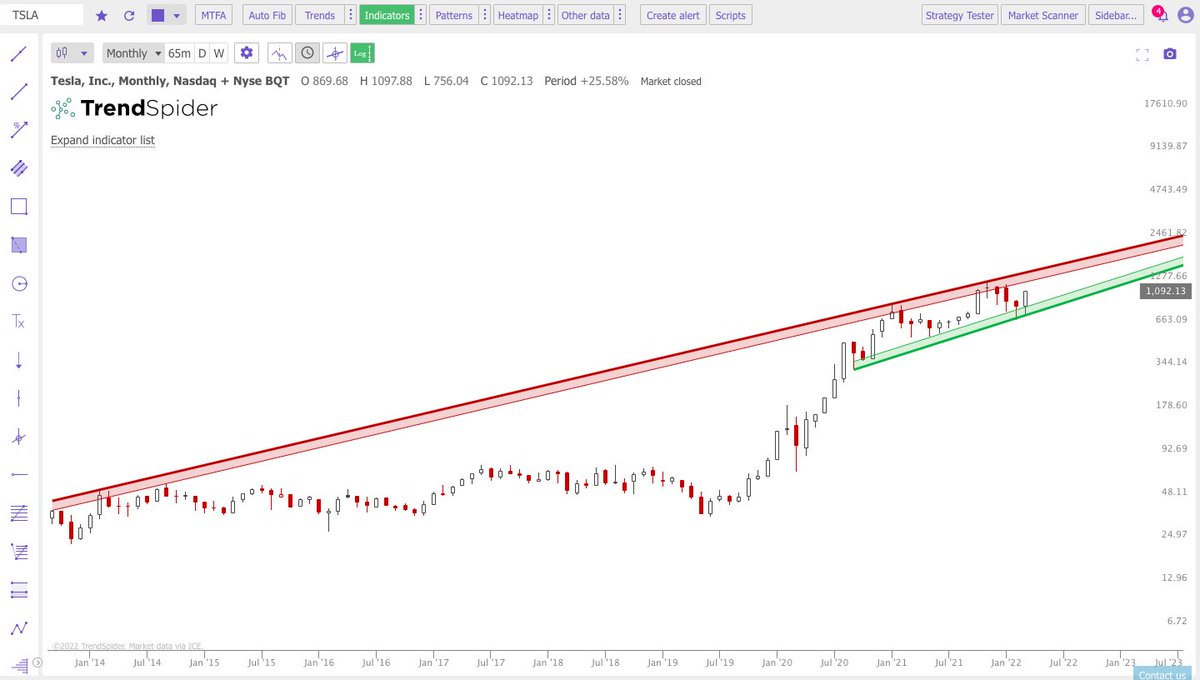Run Auto Fib on the chart
Viewport: 1200px width, 680px height.
point(266,16)
